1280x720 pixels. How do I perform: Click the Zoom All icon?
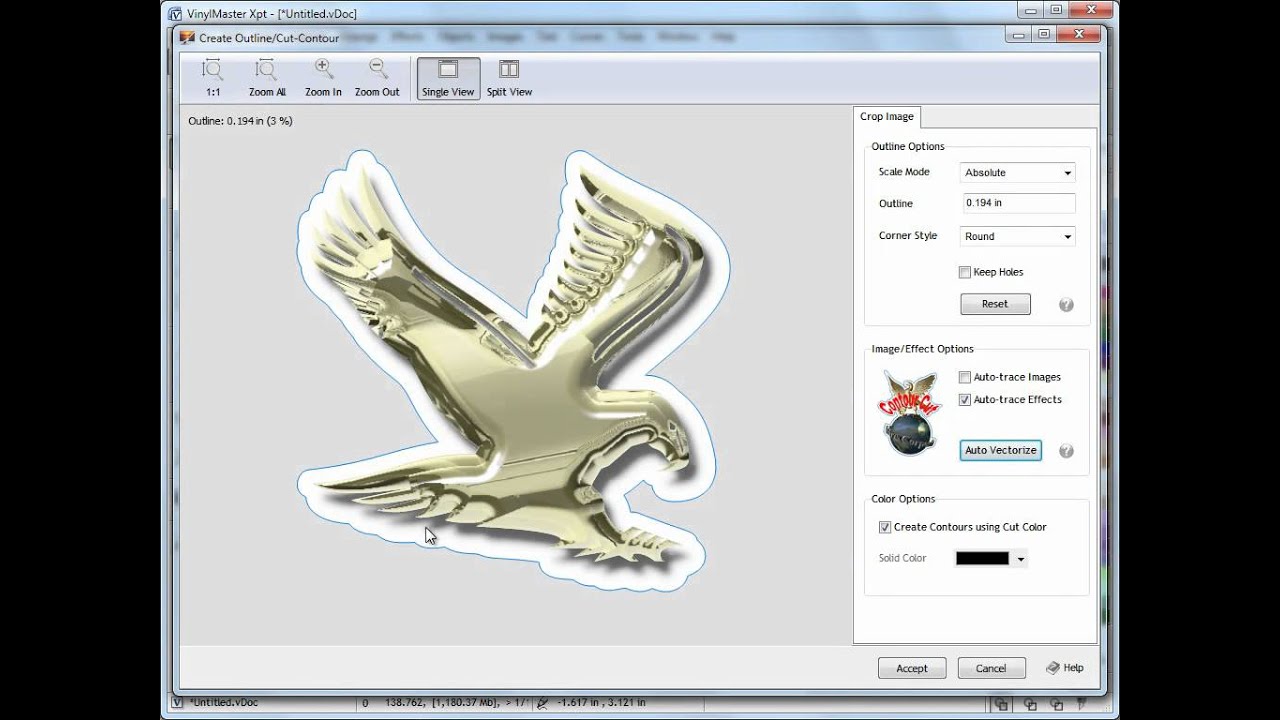(x=266, y=69)
